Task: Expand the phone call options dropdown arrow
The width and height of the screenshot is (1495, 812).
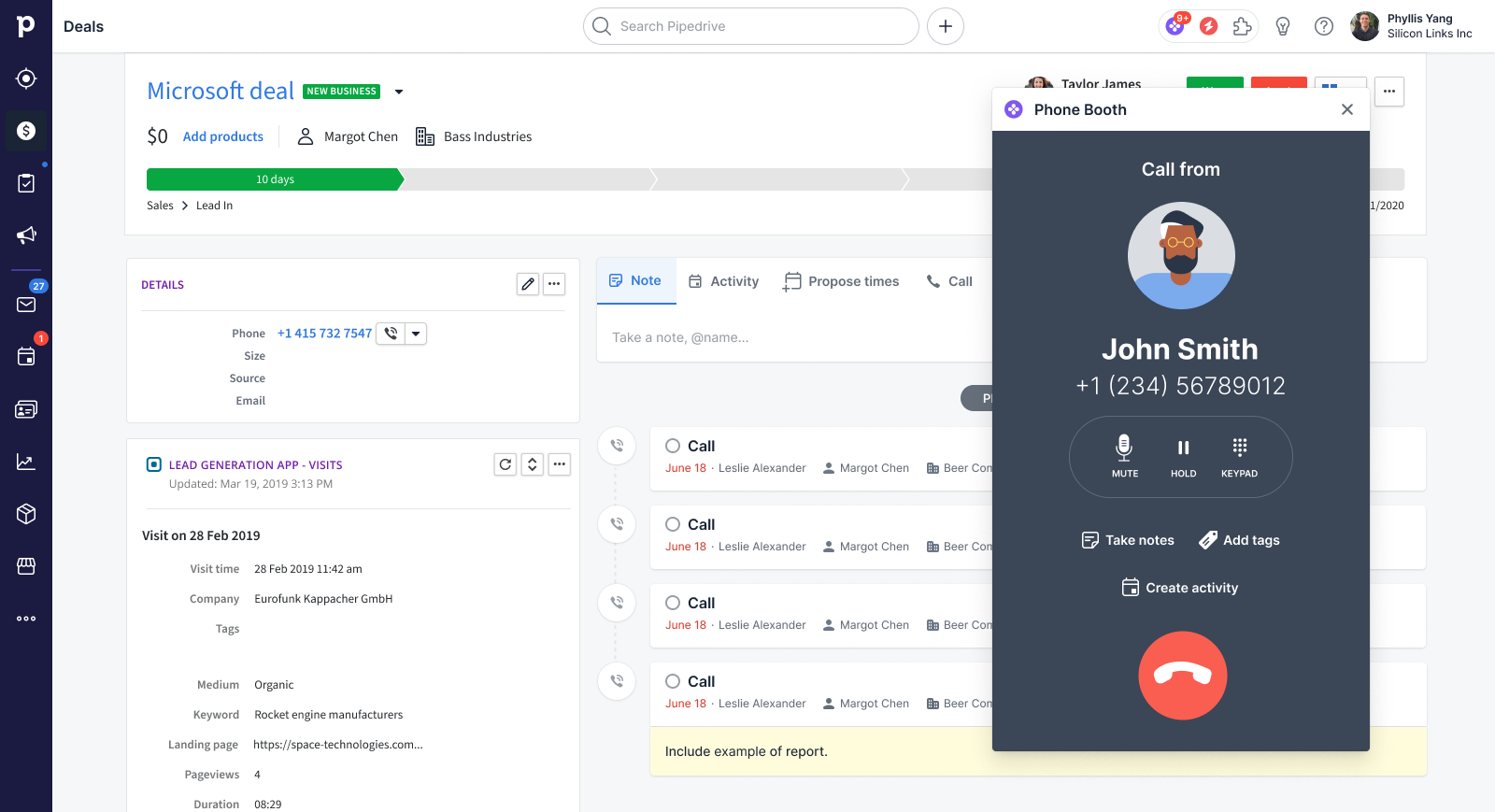Action: tap(416, 334)
